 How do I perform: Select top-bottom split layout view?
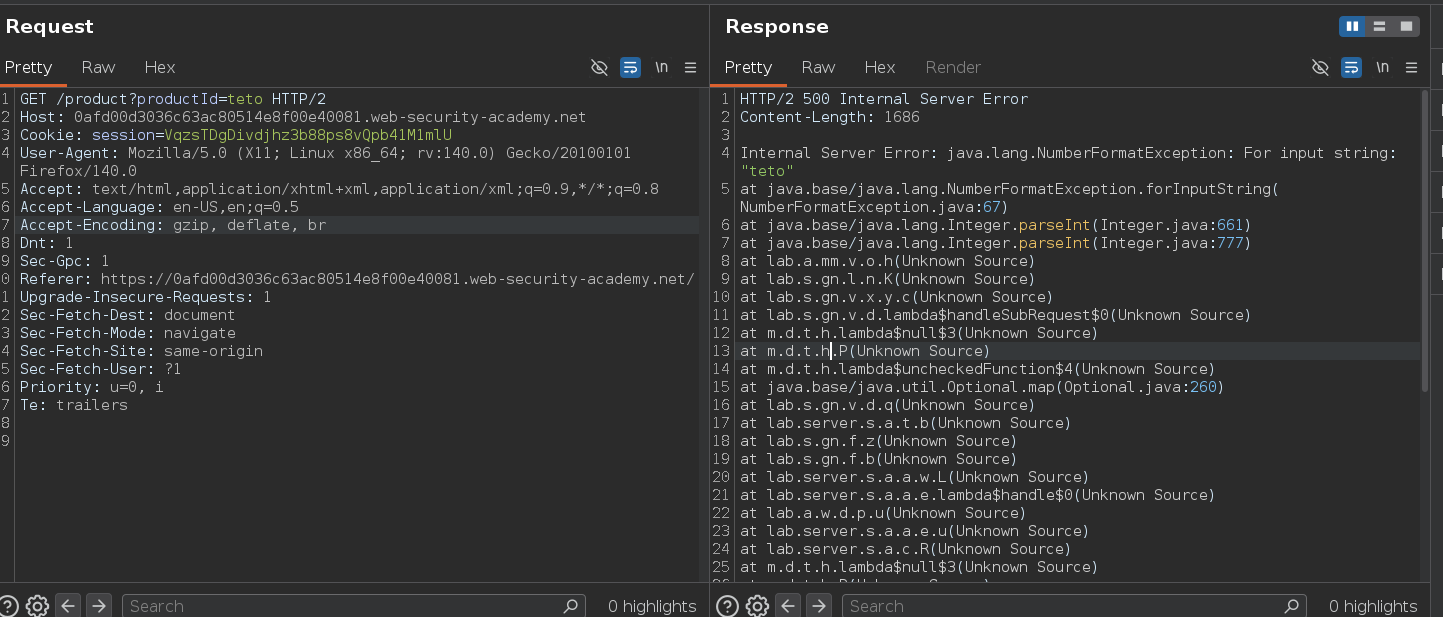click(x=1380, y=26)
